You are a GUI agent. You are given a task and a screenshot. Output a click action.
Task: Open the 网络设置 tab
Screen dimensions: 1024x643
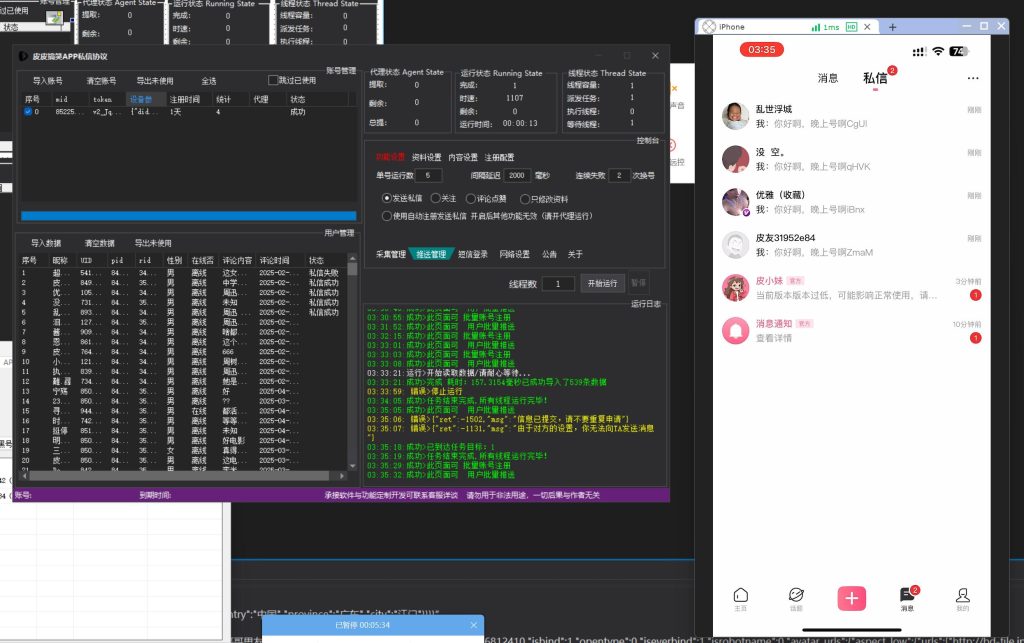click(x=514, y=254)
